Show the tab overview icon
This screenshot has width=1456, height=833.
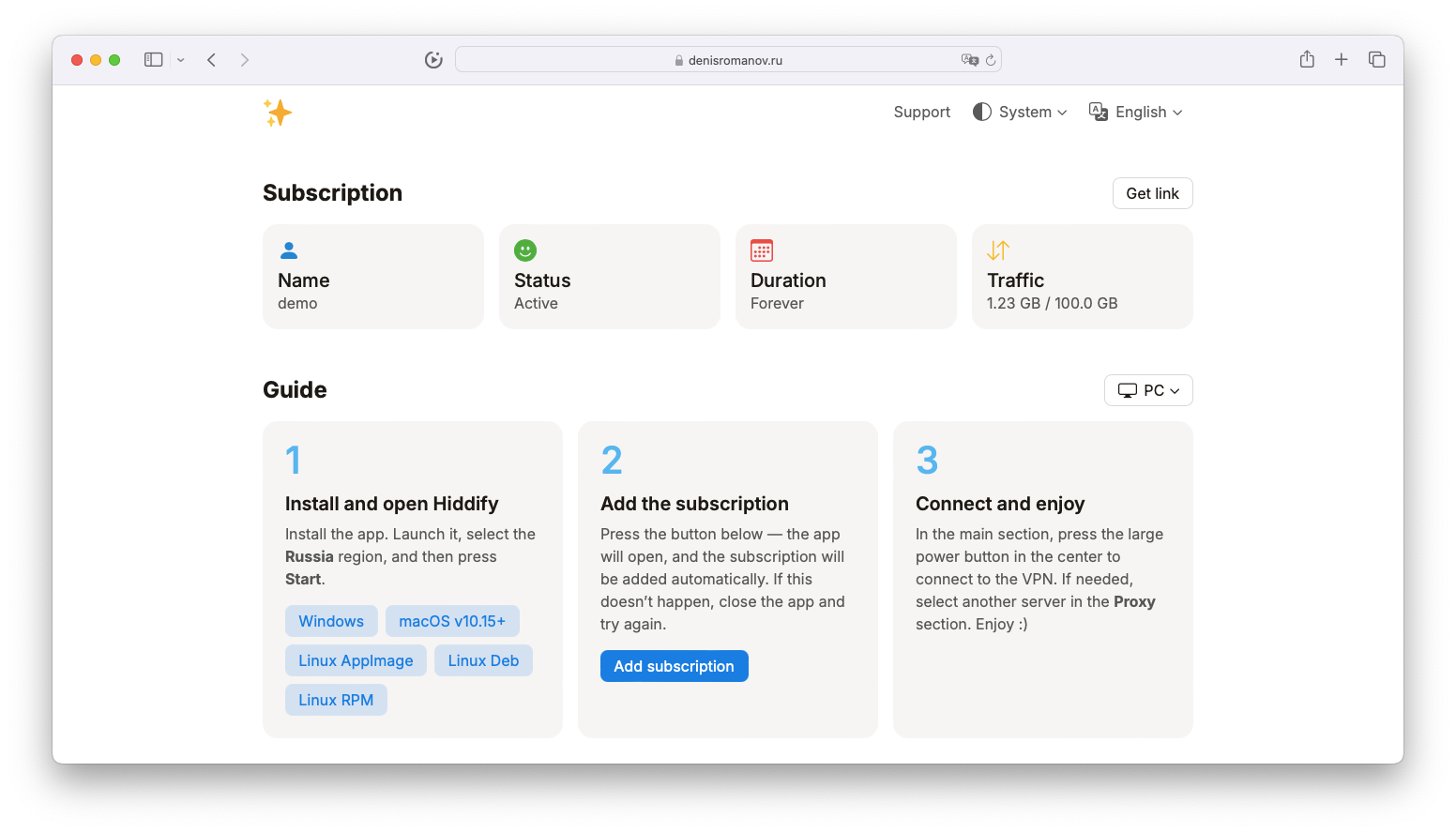click(1376, 60)
